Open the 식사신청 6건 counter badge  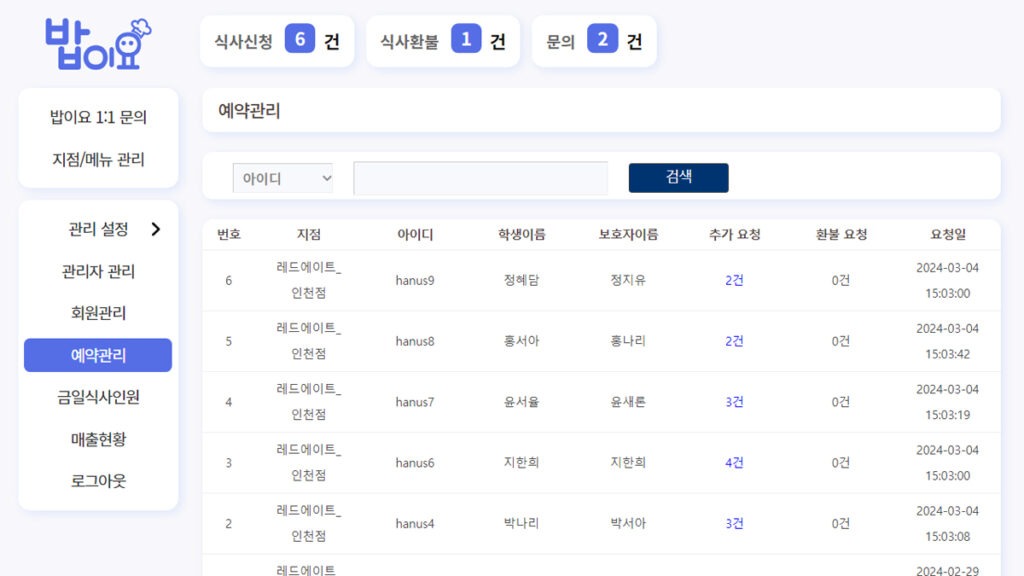pos(277,41)
